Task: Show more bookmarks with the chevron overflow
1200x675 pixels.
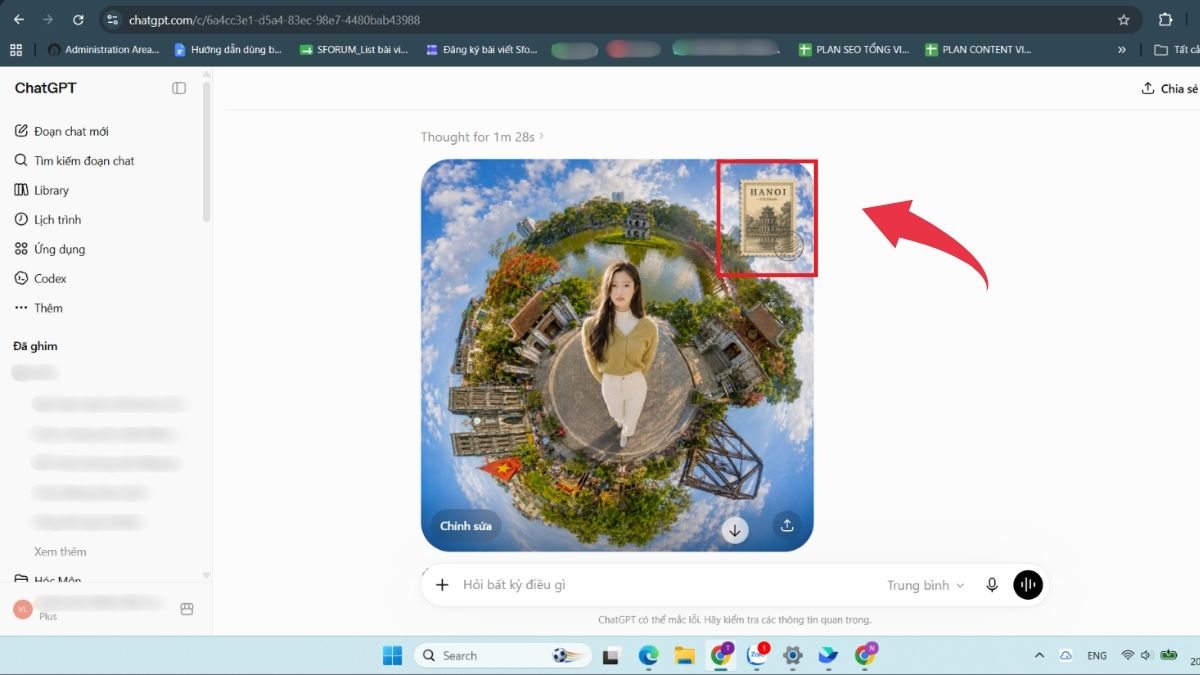Action: click(1122, 49)
